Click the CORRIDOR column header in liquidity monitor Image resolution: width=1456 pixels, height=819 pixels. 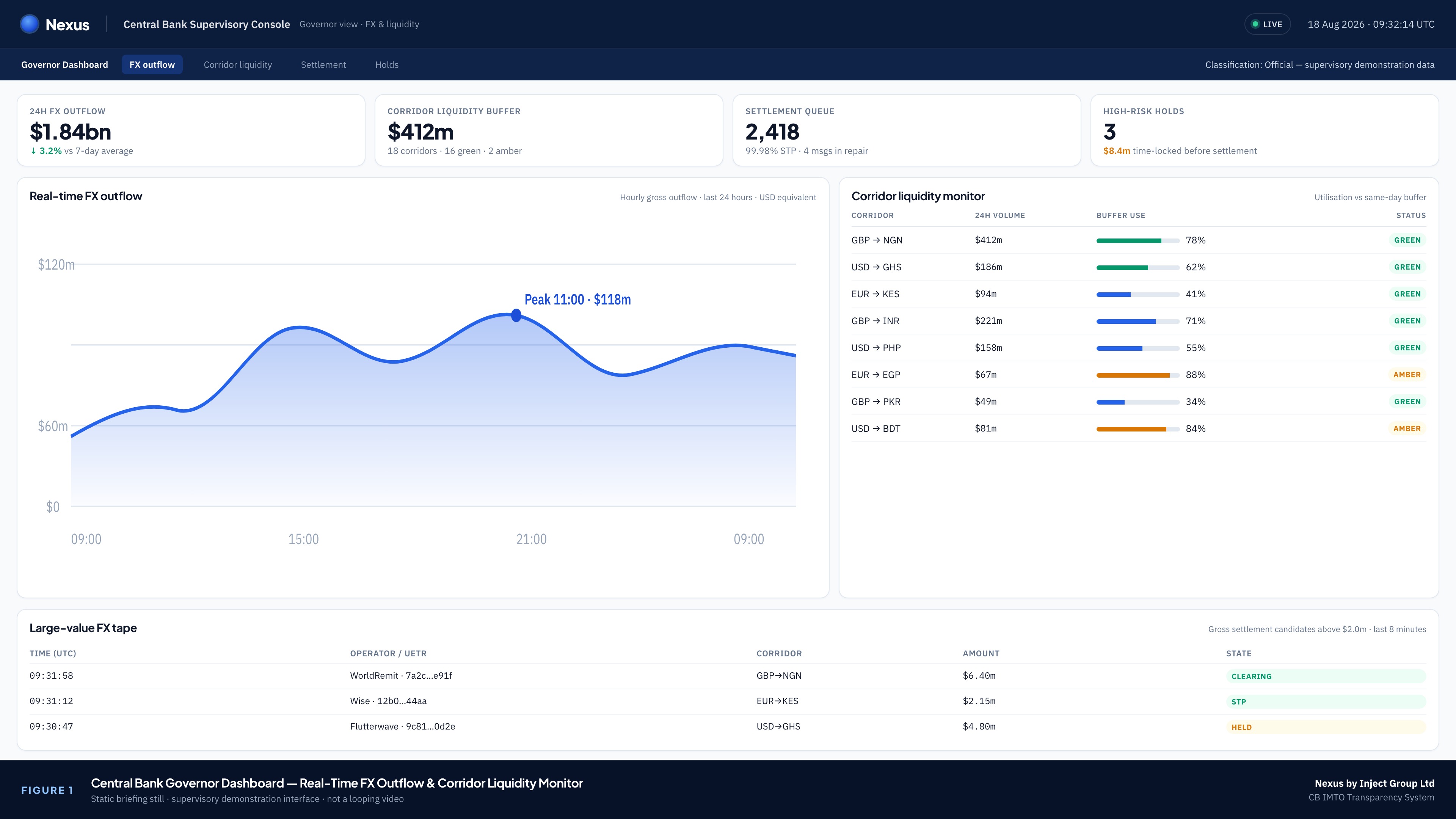click(x=873, y=215)
